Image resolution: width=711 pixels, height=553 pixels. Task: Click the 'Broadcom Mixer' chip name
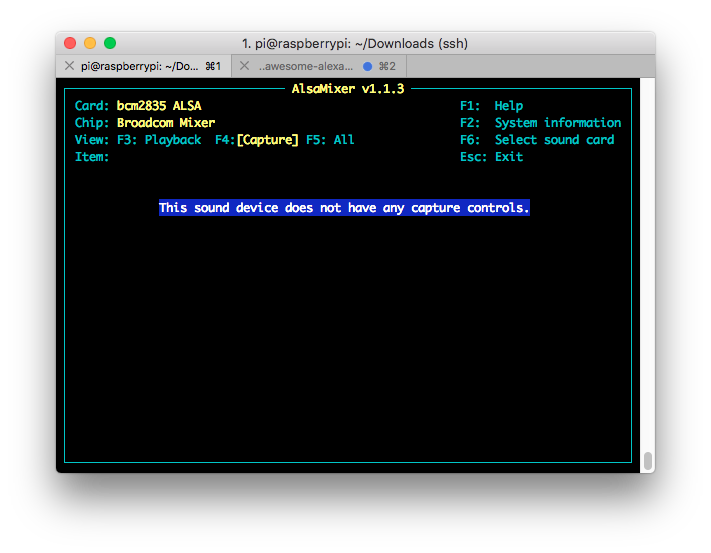click(x=166, y=123)
